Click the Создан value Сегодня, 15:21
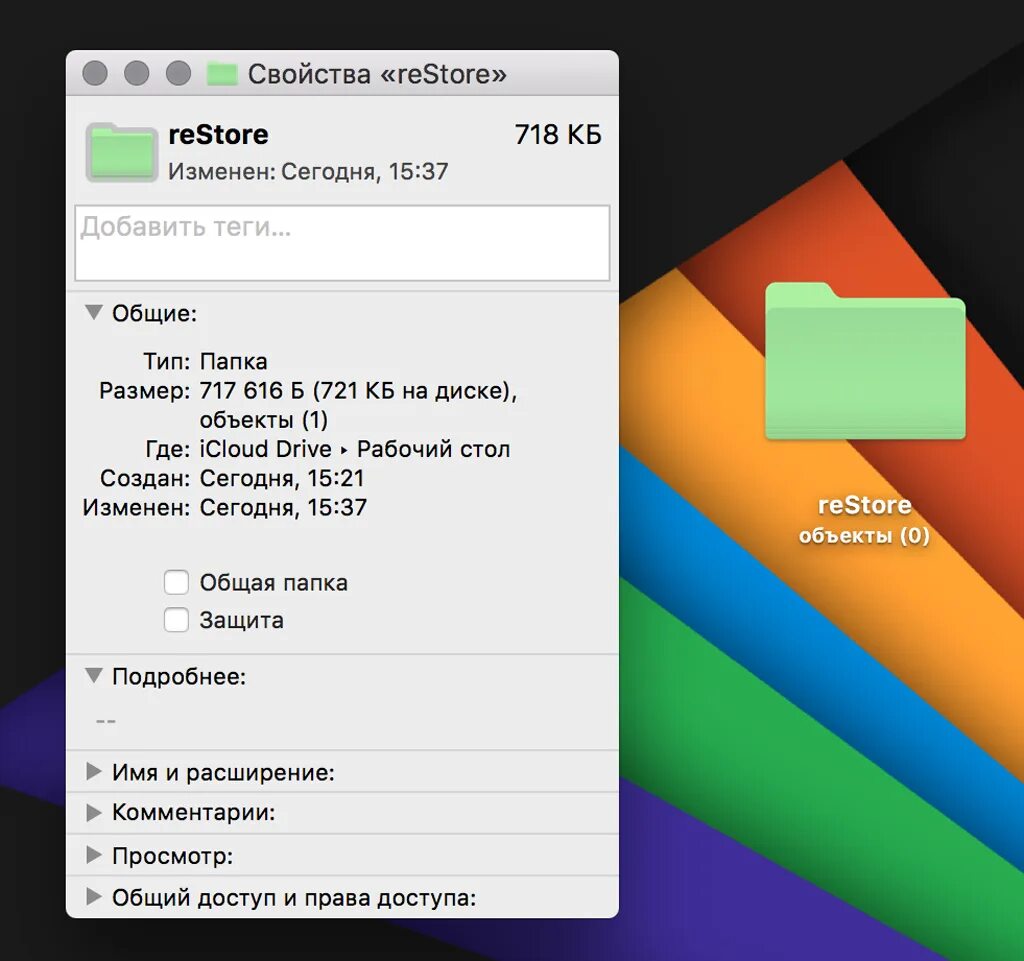 click(281, 478)
